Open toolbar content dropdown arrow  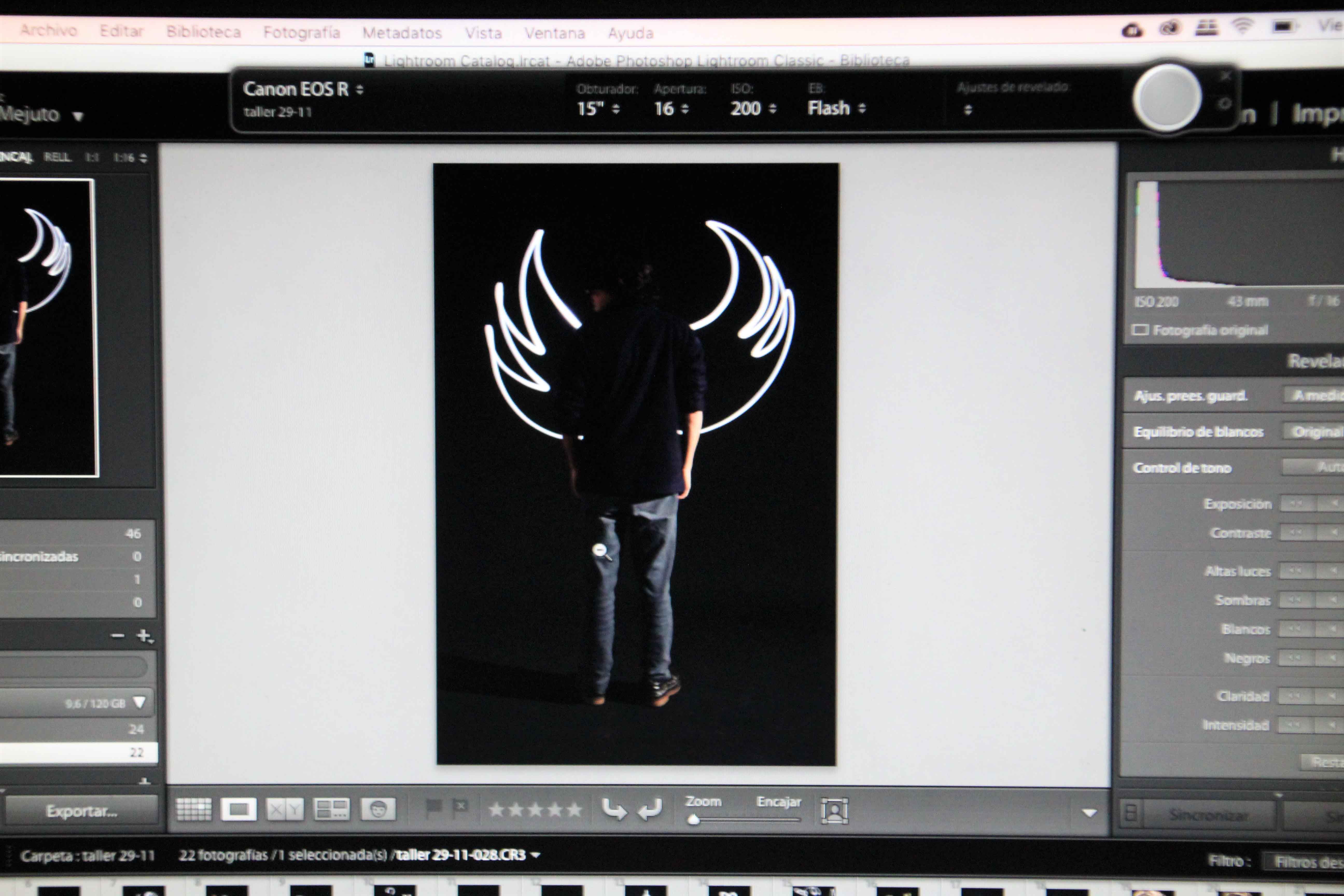click(x=1089, y=813)
